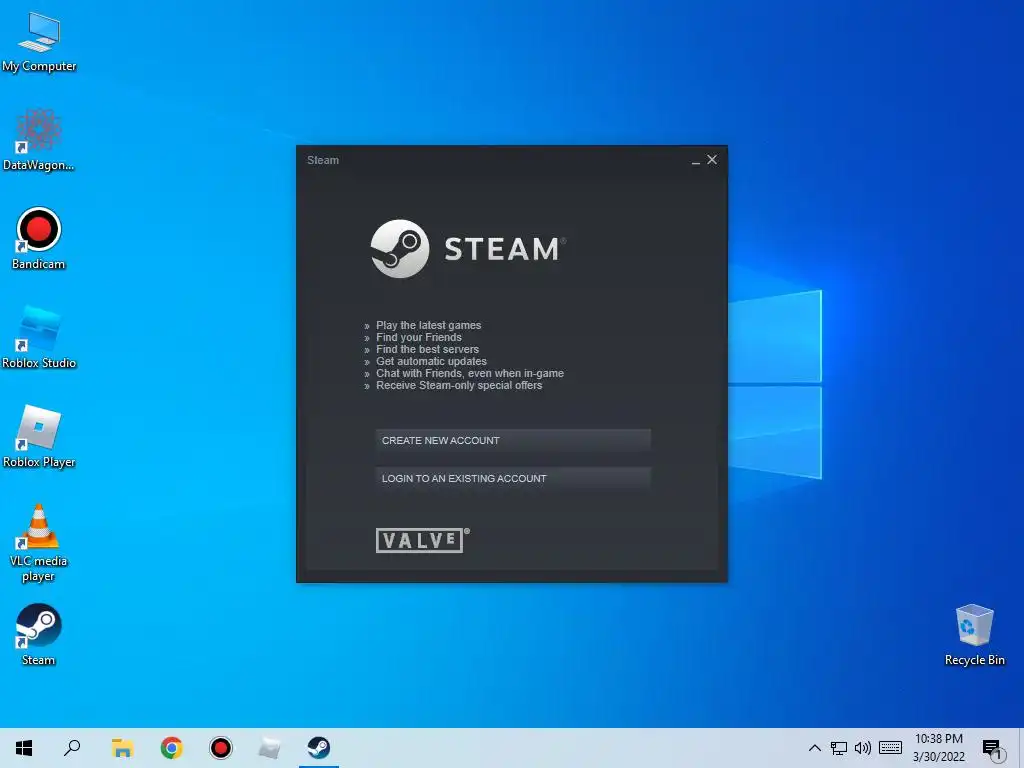Select the Steam desktop shortcut
This screenshot has height=768, width=1024.
click(x=39, y=634)
